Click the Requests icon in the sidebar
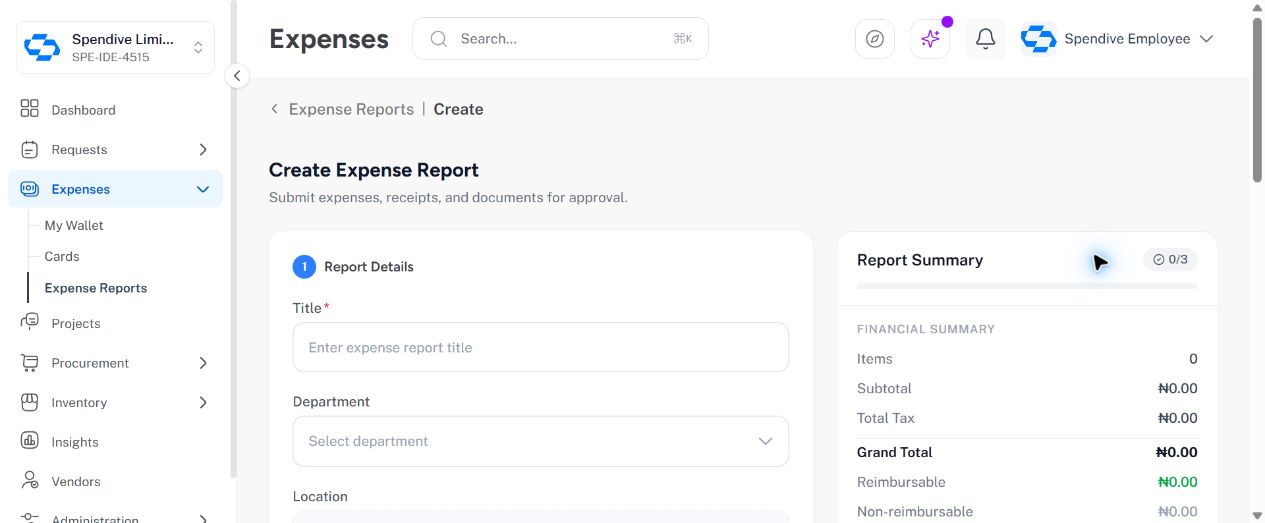Screen dimensions: 1265x523 [30, 149]
